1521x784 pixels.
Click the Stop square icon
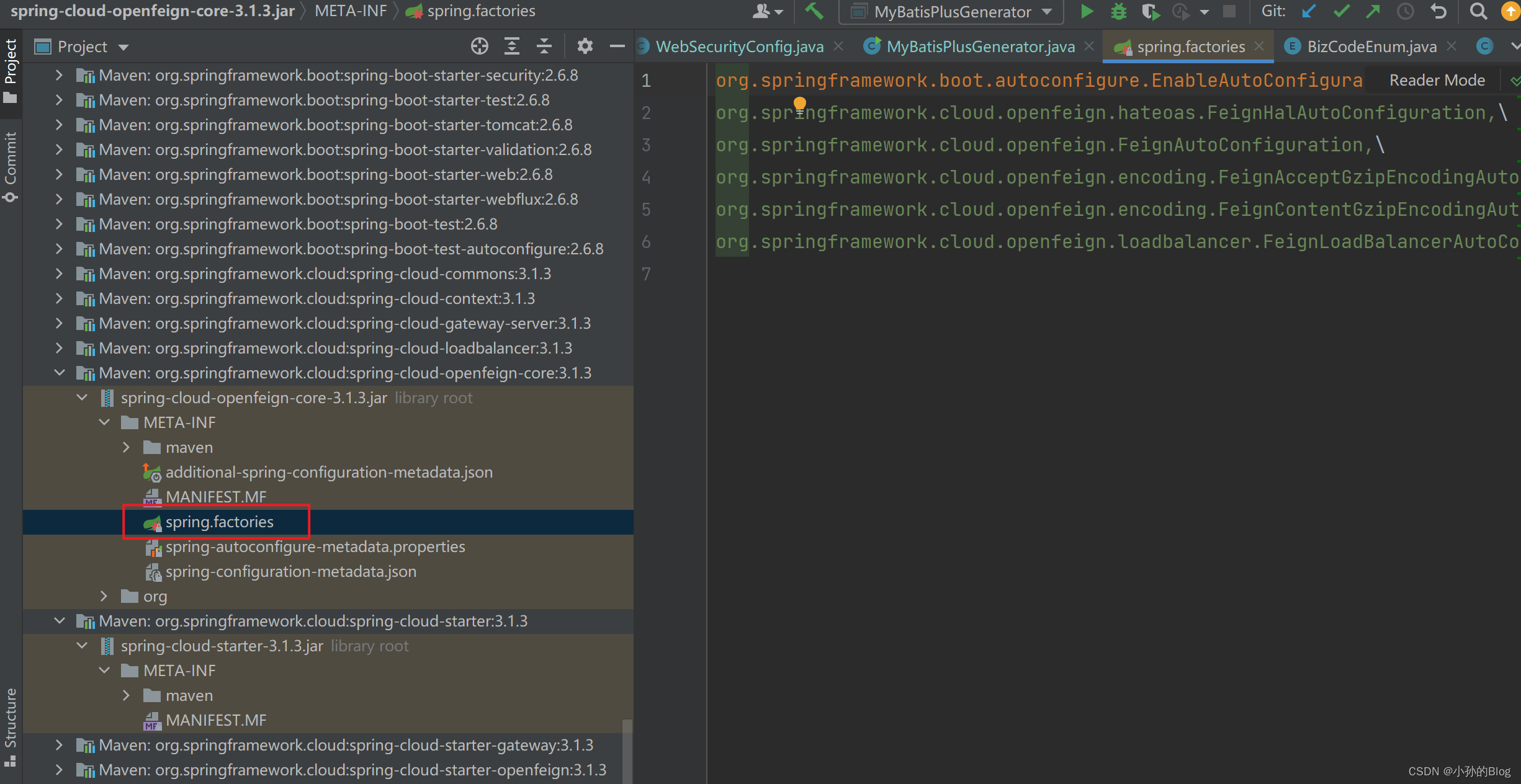tap(1229, 11)
